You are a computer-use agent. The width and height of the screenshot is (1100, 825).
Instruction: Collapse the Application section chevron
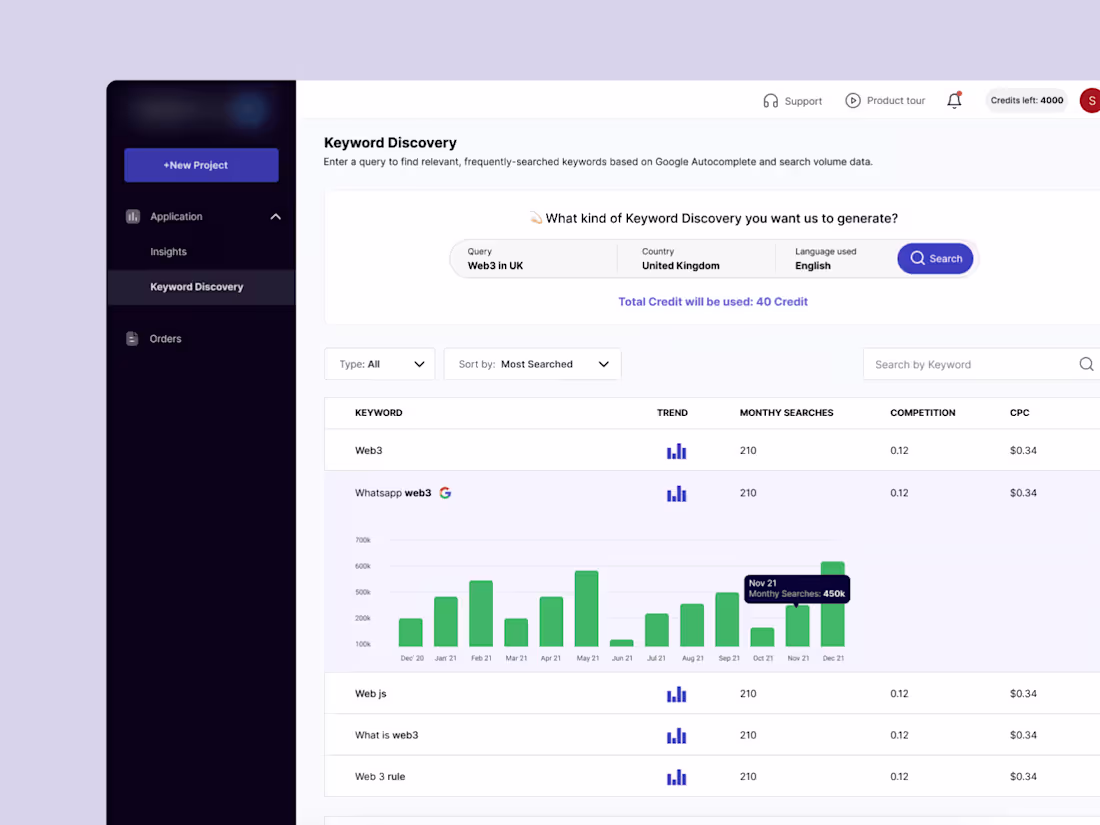coord(275,216)
